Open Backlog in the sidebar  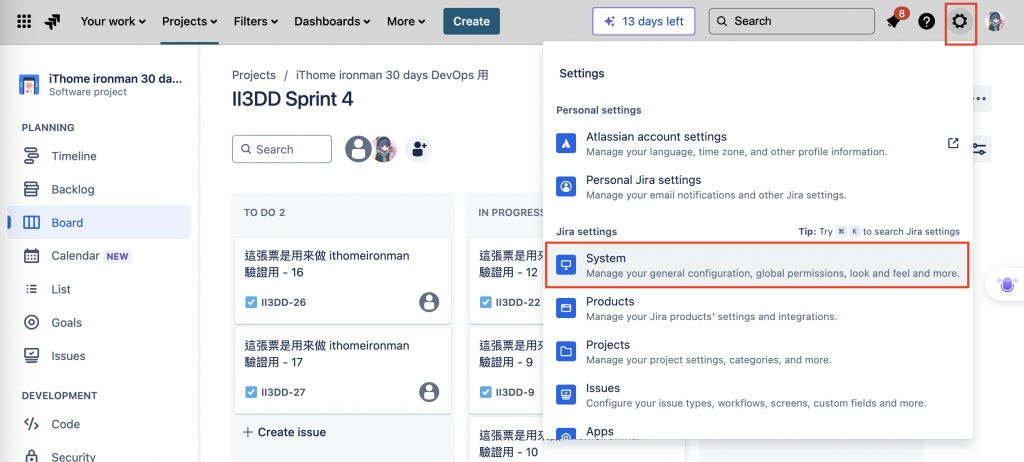(x=99, y=190)
